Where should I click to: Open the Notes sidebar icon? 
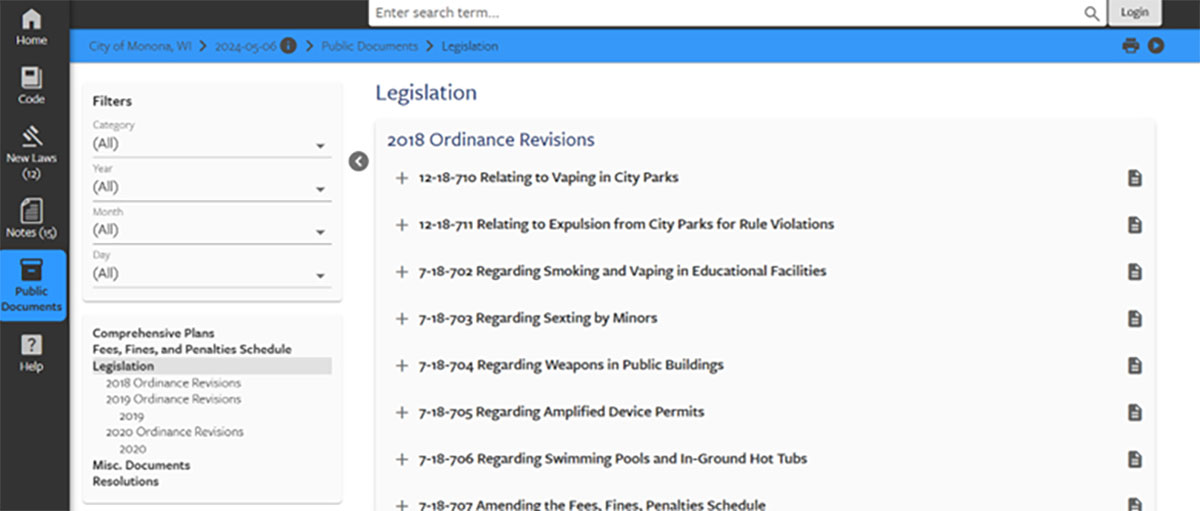[x=31, y=211]
